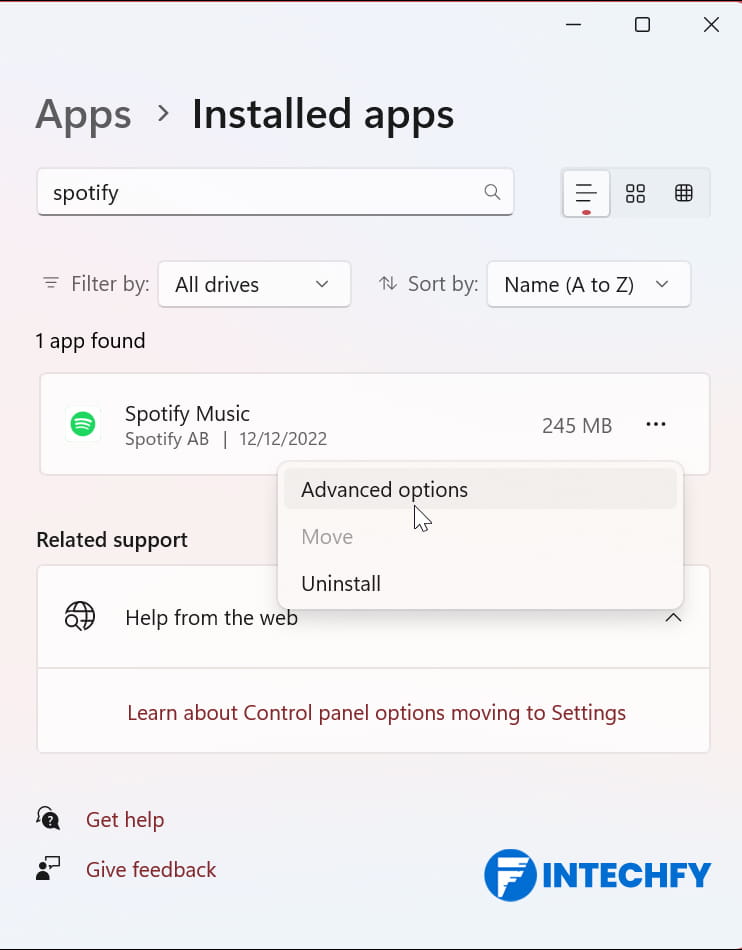
Task: Click the Spotify AB publisher text
Action: tap(167, 439)
